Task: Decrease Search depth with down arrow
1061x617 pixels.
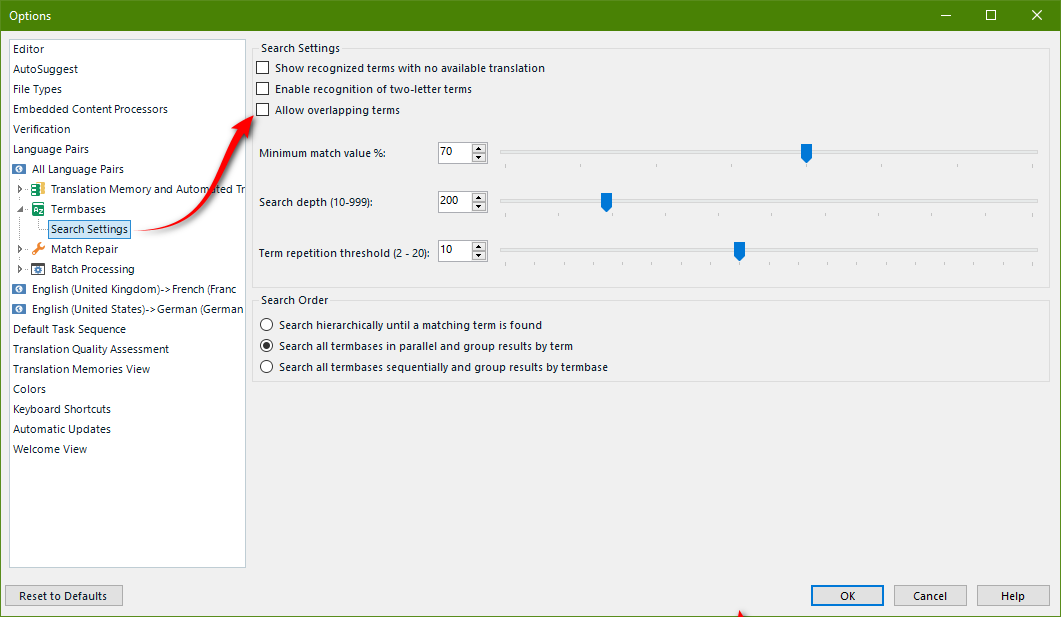Action: point(479,206)
